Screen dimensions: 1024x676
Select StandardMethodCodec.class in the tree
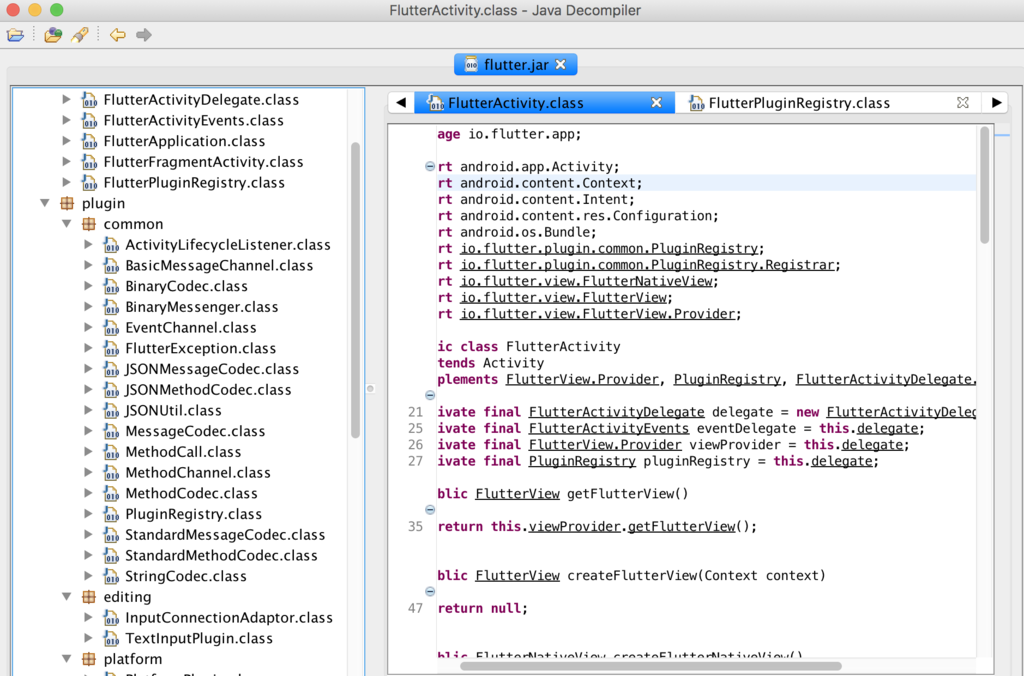[221, 555]
